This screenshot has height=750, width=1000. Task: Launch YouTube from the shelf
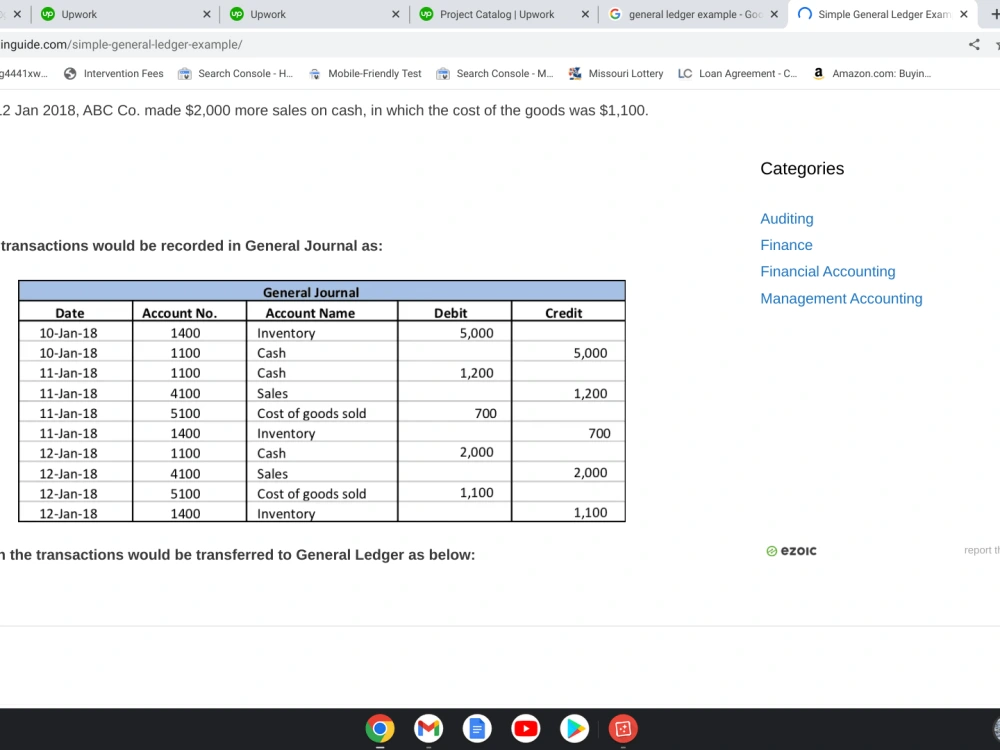pyautogui.click(x=526, y=728)
